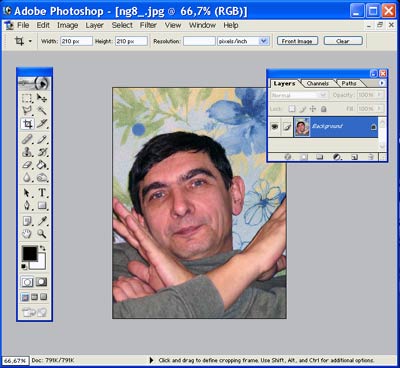The height and width of the screenshot is (368, 400).
Task: Switch to the Paths tab
Action: coord(349,83)
